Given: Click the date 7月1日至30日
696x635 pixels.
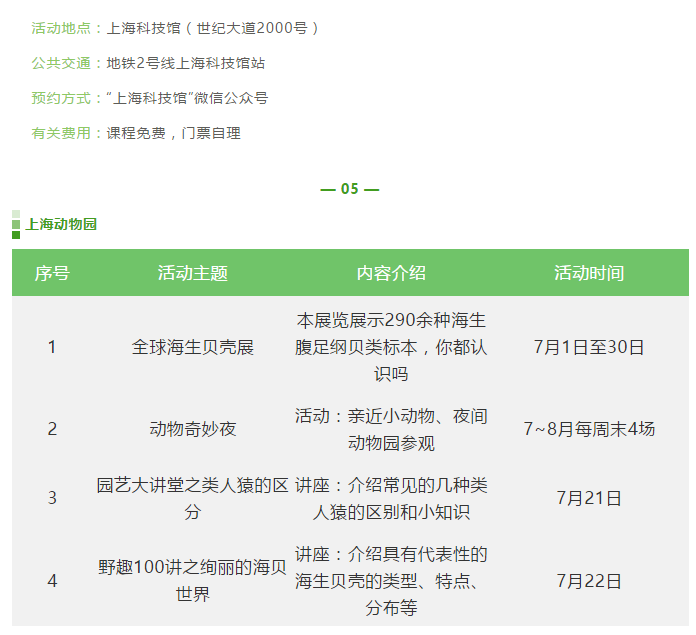Looking at the screenshot, I should pyautogui.click(x=589, y=347).
